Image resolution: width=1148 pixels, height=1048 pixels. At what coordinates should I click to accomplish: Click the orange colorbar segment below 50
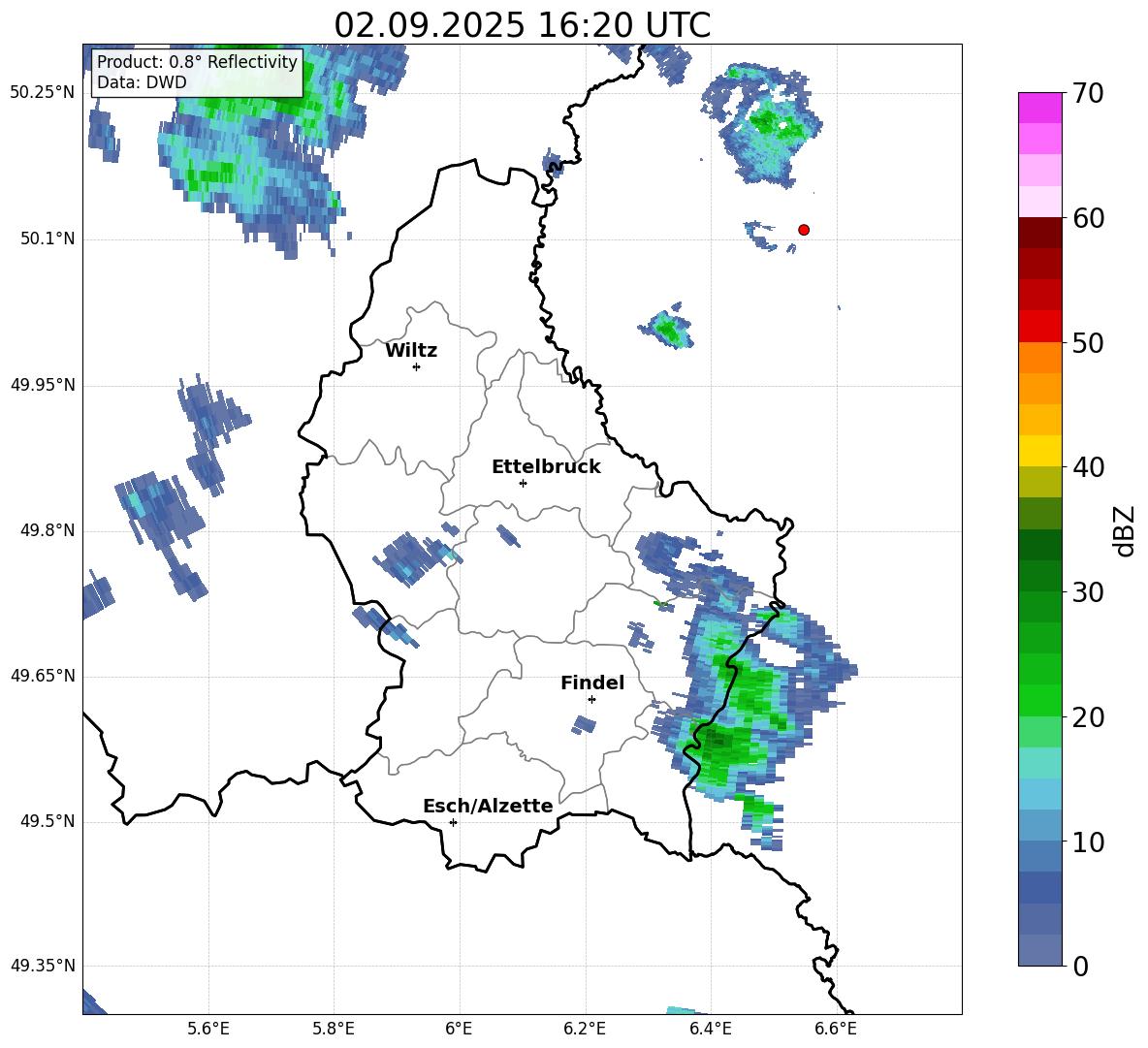click(1039, 358)
